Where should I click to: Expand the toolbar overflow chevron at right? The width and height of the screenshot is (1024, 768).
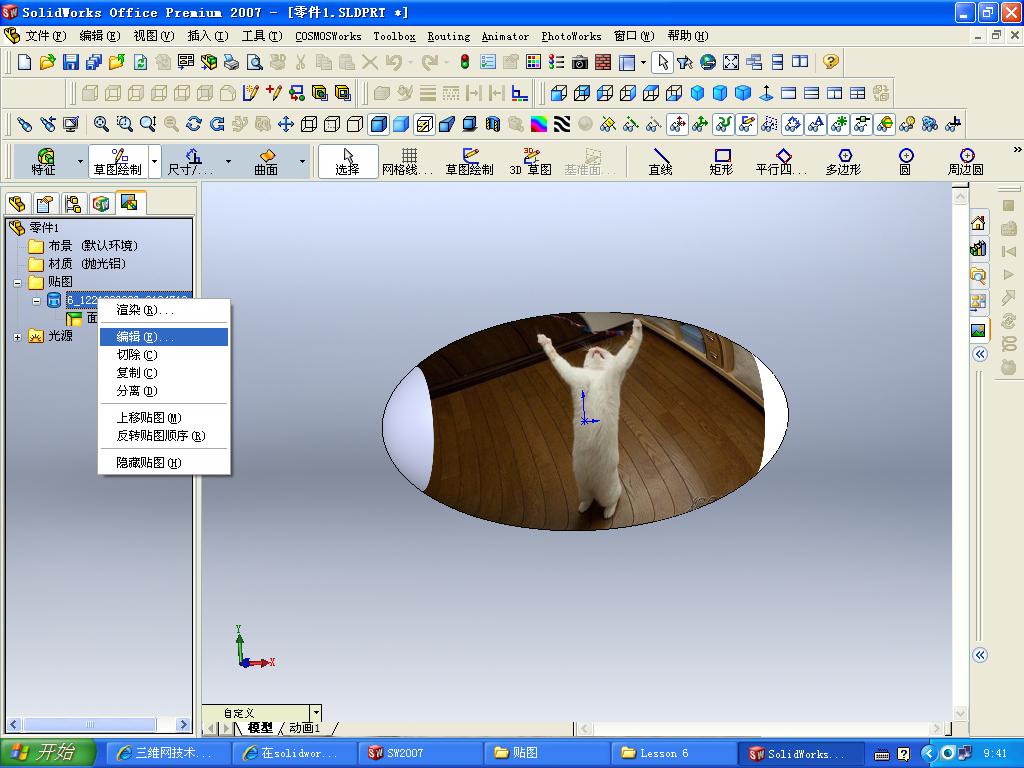[x=1016, y=150]
